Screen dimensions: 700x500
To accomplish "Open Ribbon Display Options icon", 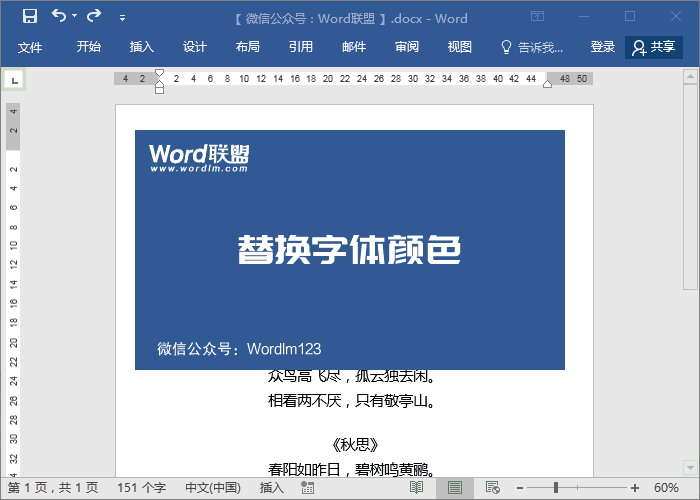I will pyautogui.click(x=538, y=17).
